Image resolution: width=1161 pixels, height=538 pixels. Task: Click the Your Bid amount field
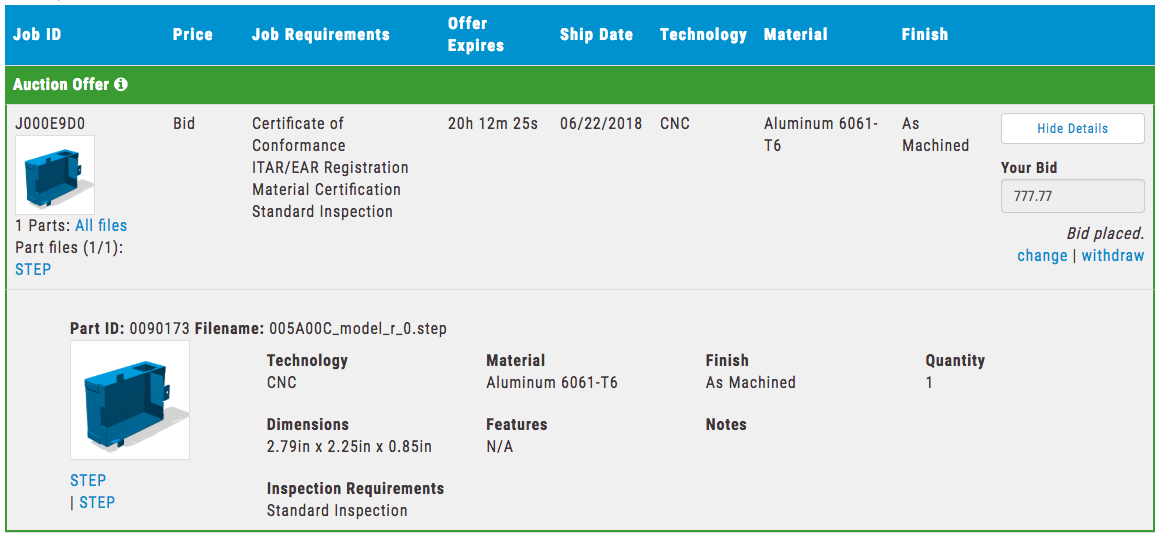click(x=1072, y=197)
